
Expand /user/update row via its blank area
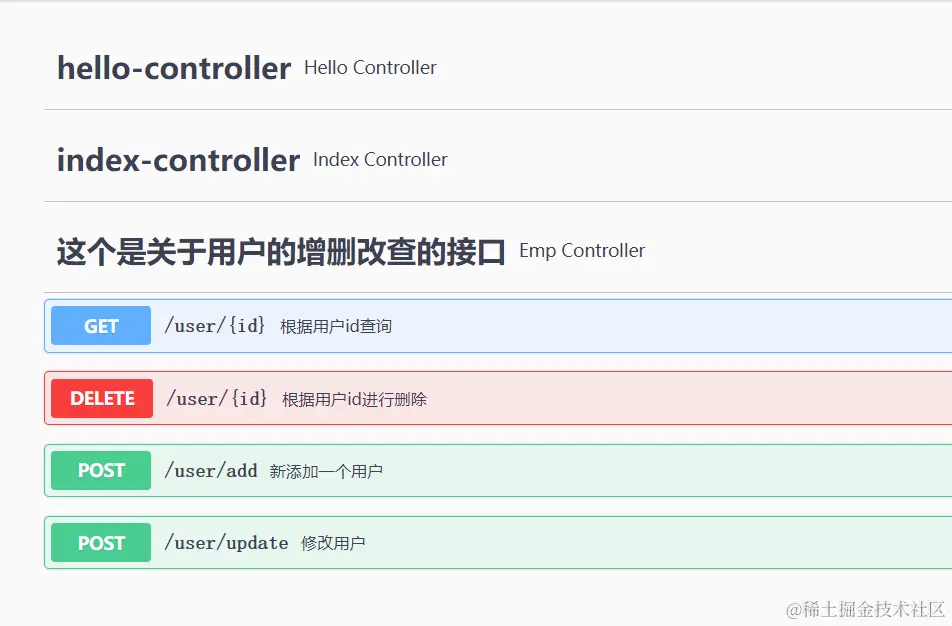(650, 543)
